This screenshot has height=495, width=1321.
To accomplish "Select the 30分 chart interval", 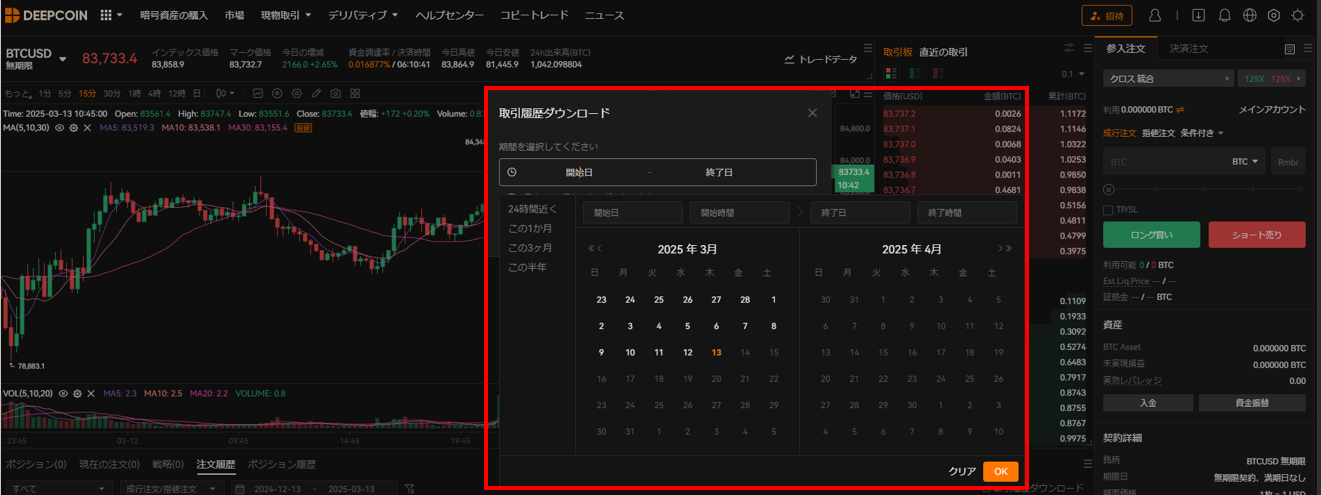I will [x=112, y=93].
